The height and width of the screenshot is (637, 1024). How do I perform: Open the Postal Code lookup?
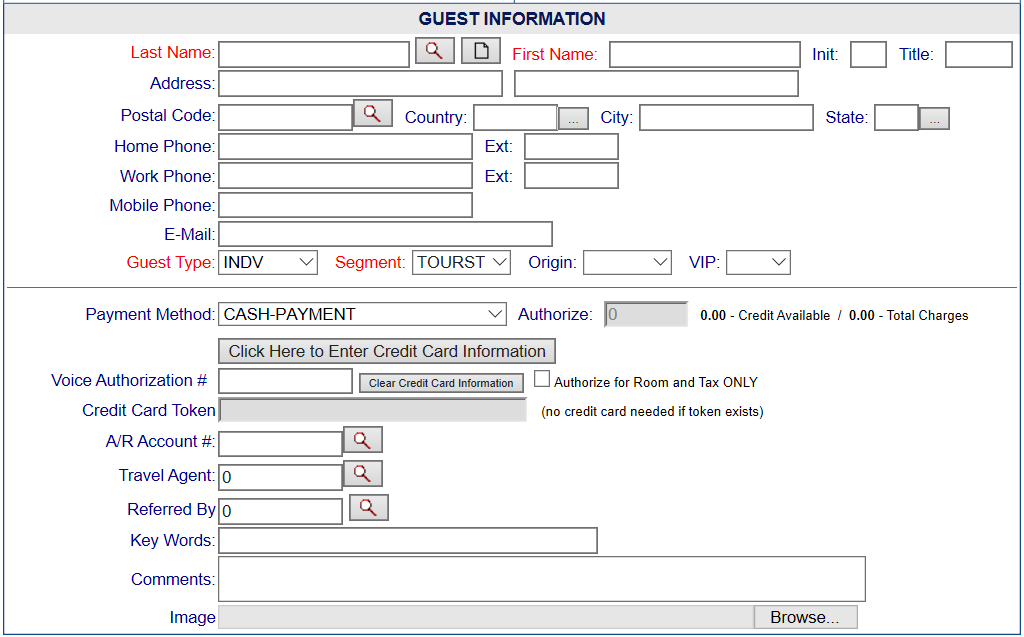[x=372, y=113]
